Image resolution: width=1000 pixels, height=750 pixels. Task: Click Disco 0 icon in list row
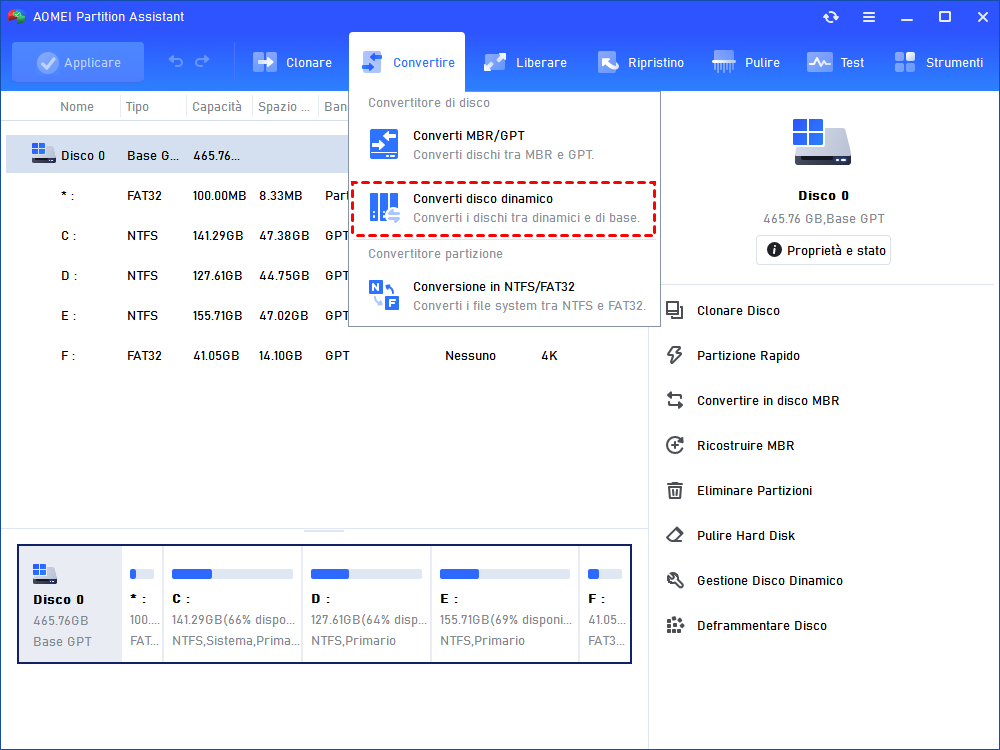(x=43, y=153)
